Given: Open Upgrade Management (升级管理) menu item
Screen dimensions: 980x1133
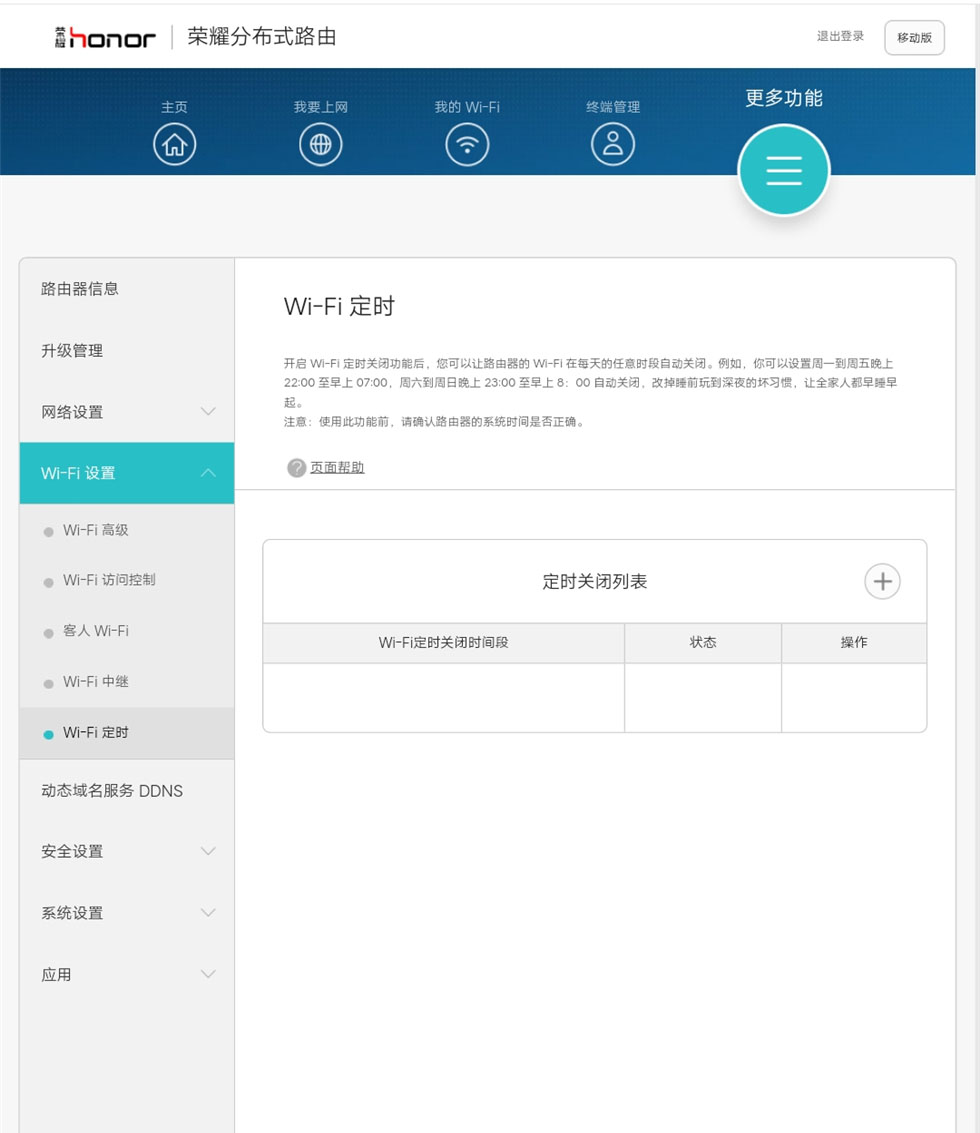Looking at the screenshot, I should (72, 351).
